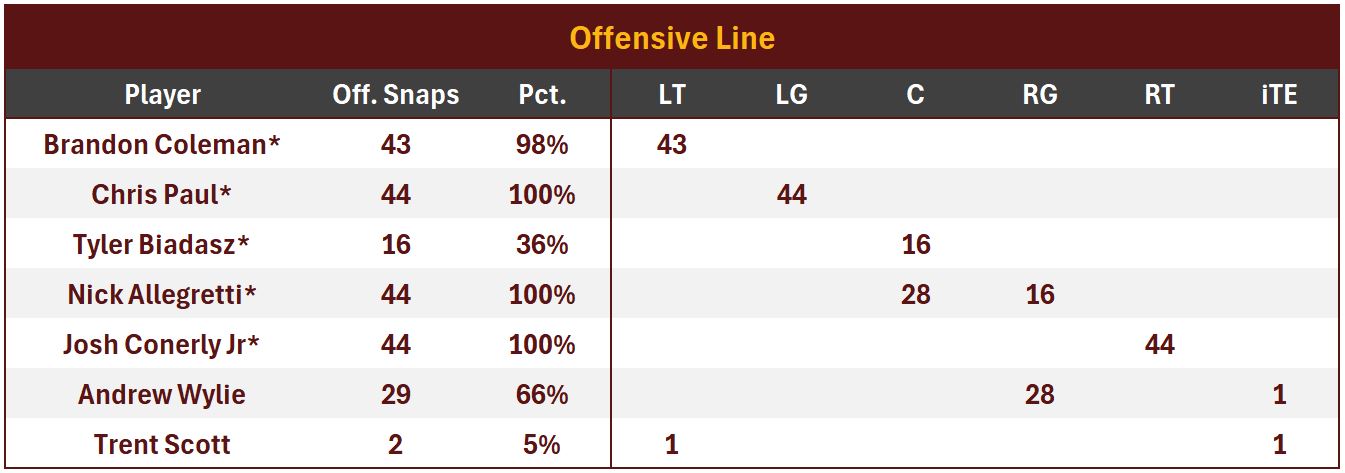Select Tyler Biadasz's 36% snap percentage
Screen dimensions: 1345x473
tap(542, 244)
